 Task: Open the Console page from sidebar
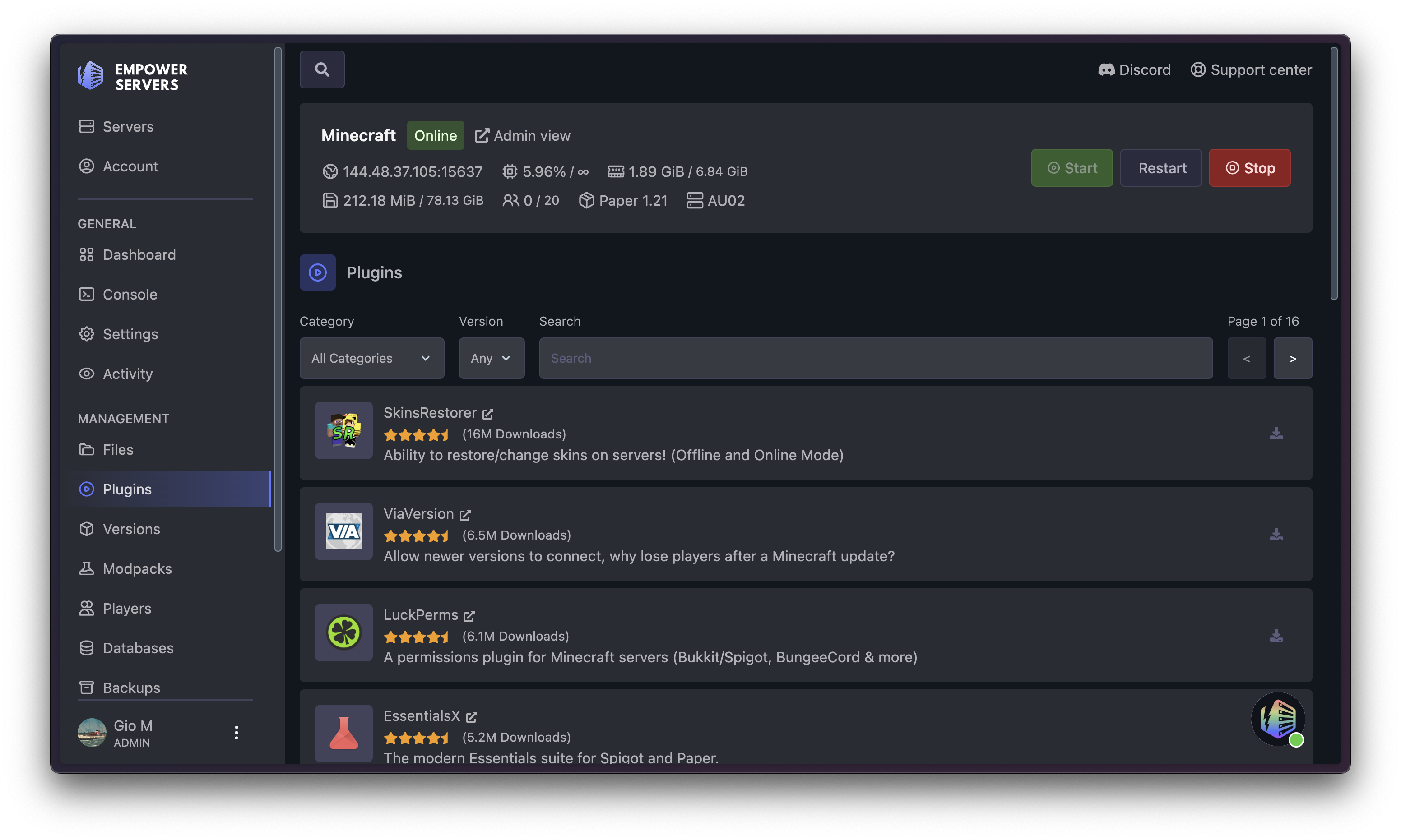point(130,294)
